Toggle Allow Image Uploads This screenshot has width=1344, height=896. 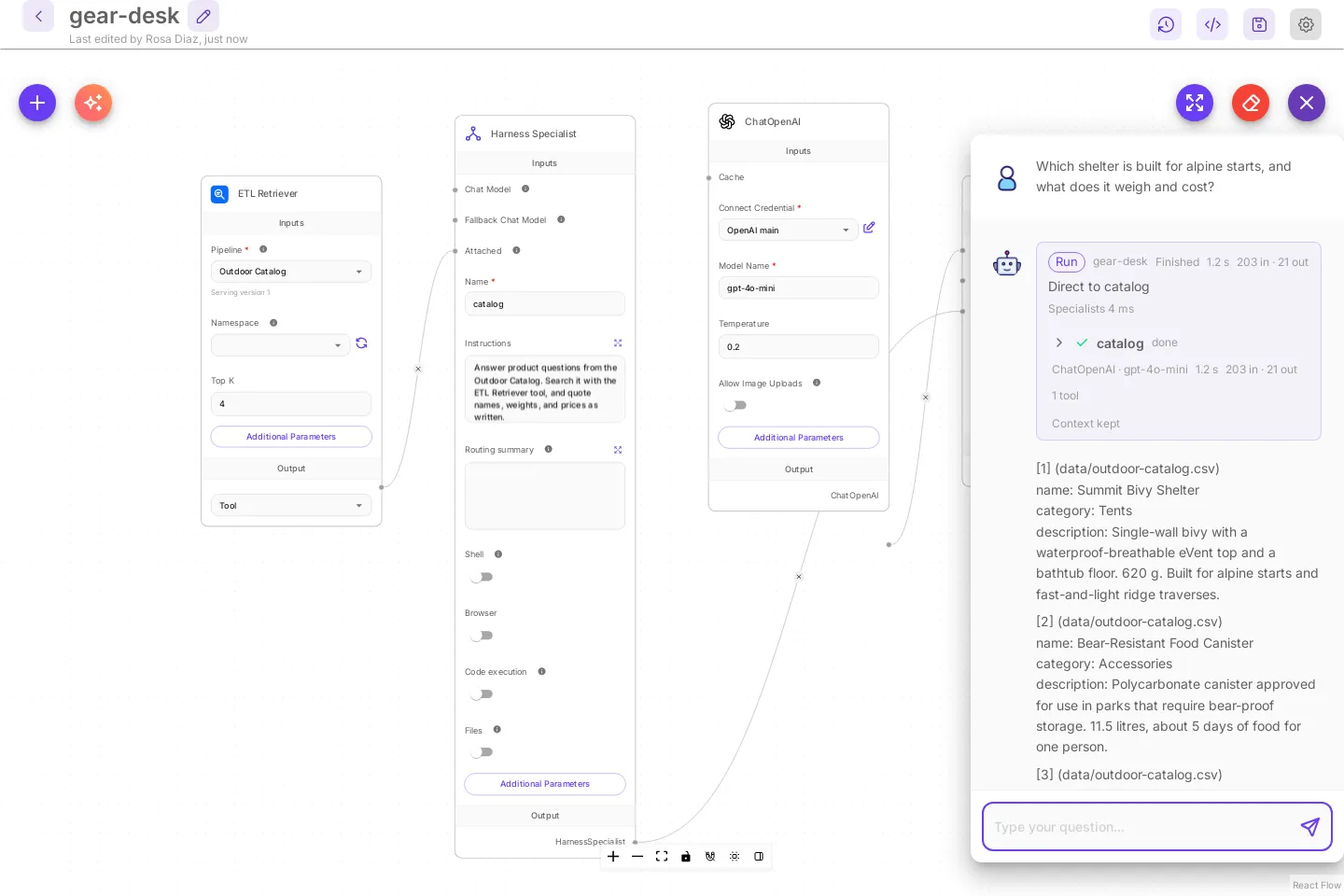click(x=735, y=405)
